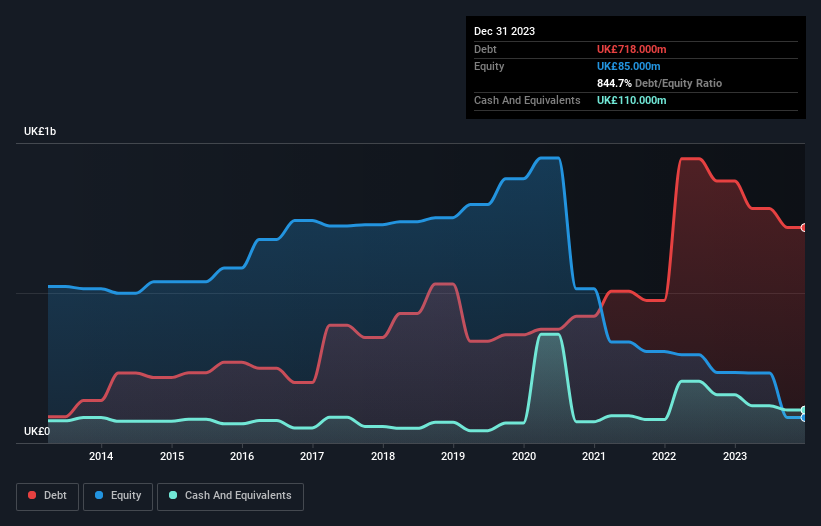The width and height of the screenshot is (821, 526).
Task: Click the 2021 x-axis label
Action: tap(594, 456)
